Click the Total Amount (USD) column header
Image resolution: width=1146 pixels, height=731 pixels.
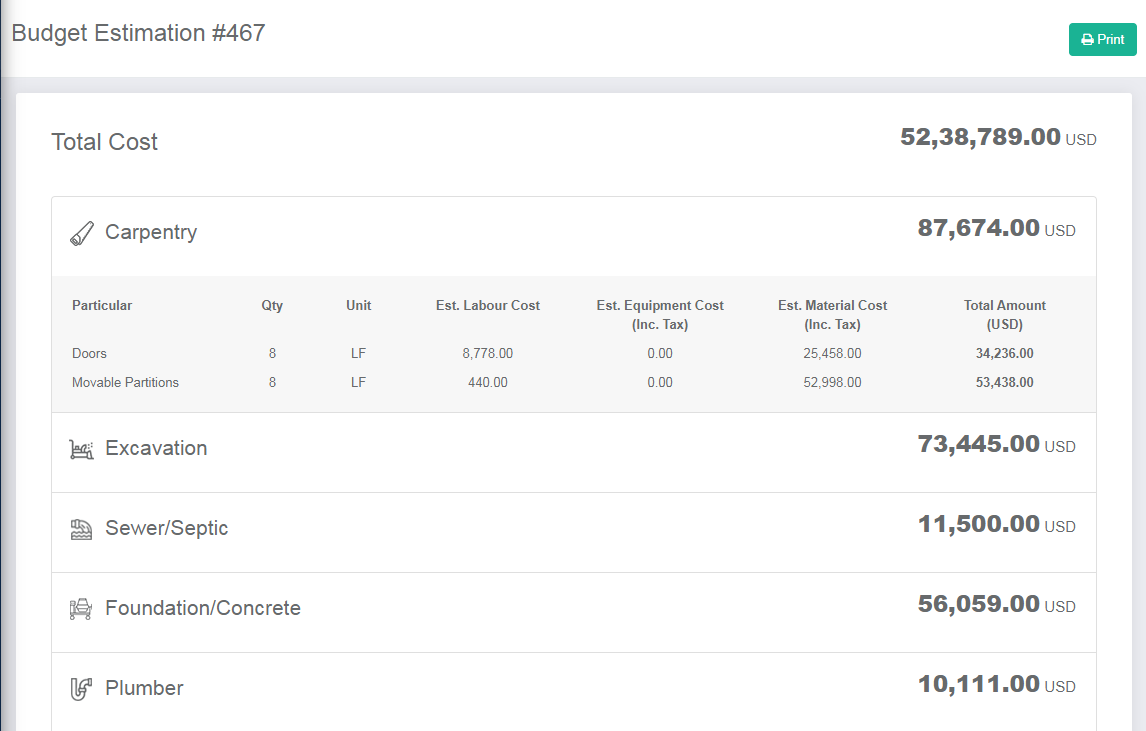pyautogui.click(x=1004, y=315)
